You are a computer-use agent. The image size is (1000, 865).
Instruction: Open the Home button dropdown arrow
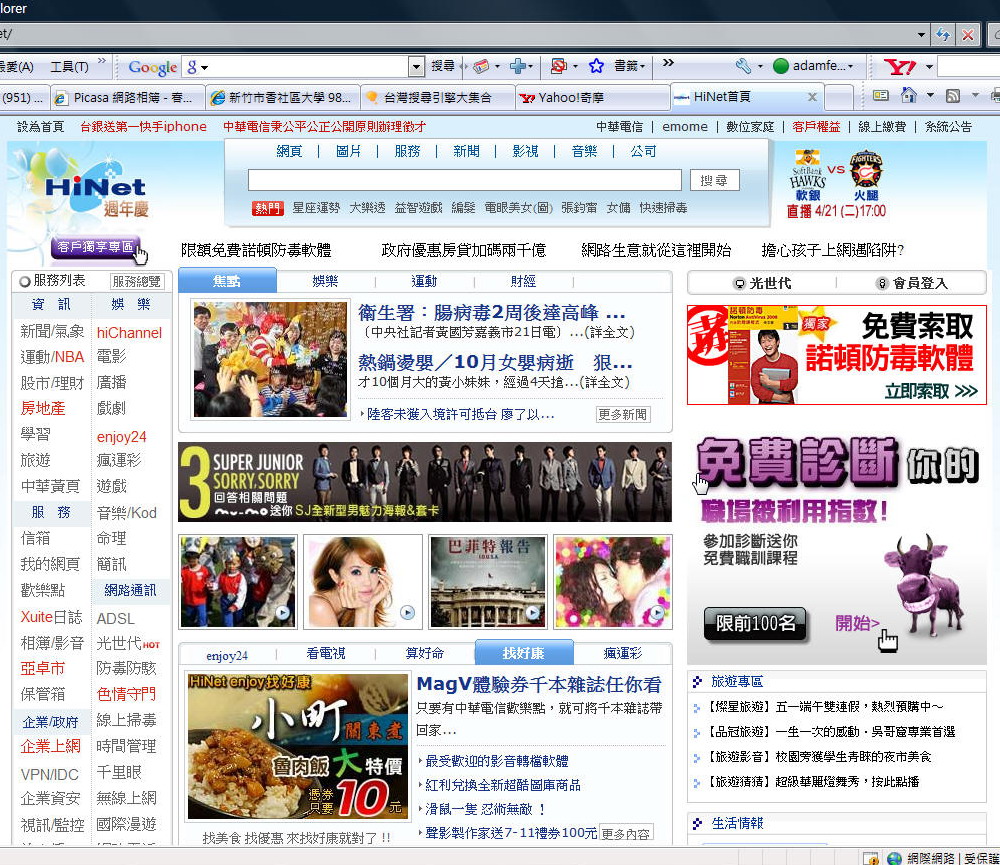(930, 96)
